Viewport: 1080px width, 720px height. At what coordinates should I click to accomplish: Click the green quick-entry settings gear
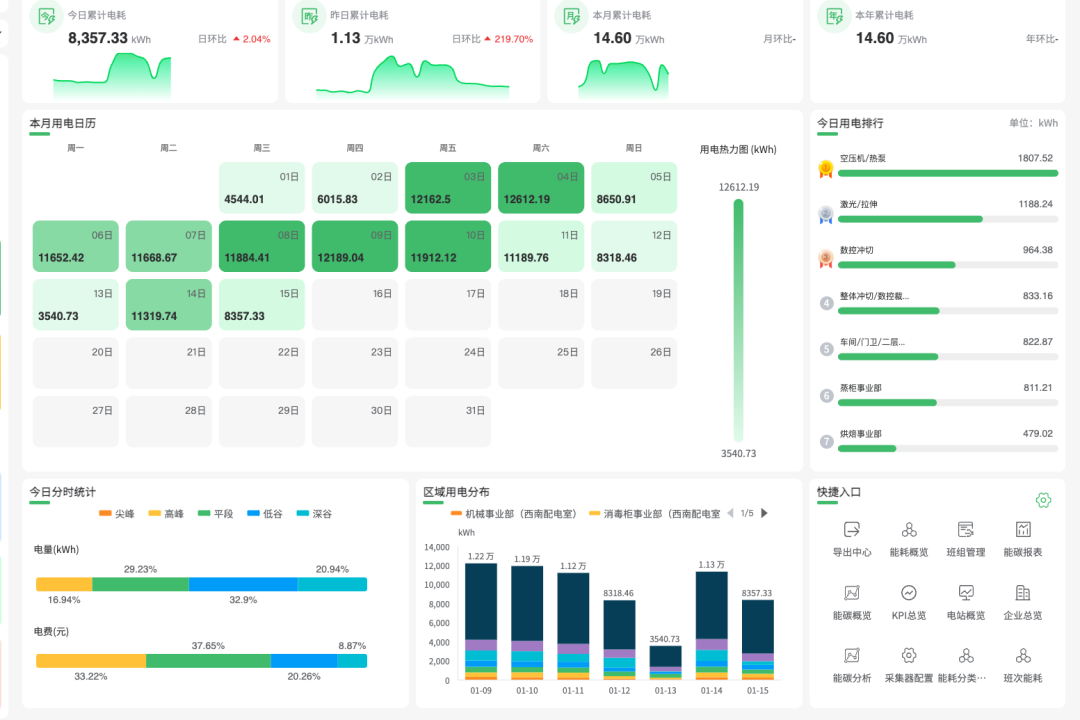[x=1043, y=500]
